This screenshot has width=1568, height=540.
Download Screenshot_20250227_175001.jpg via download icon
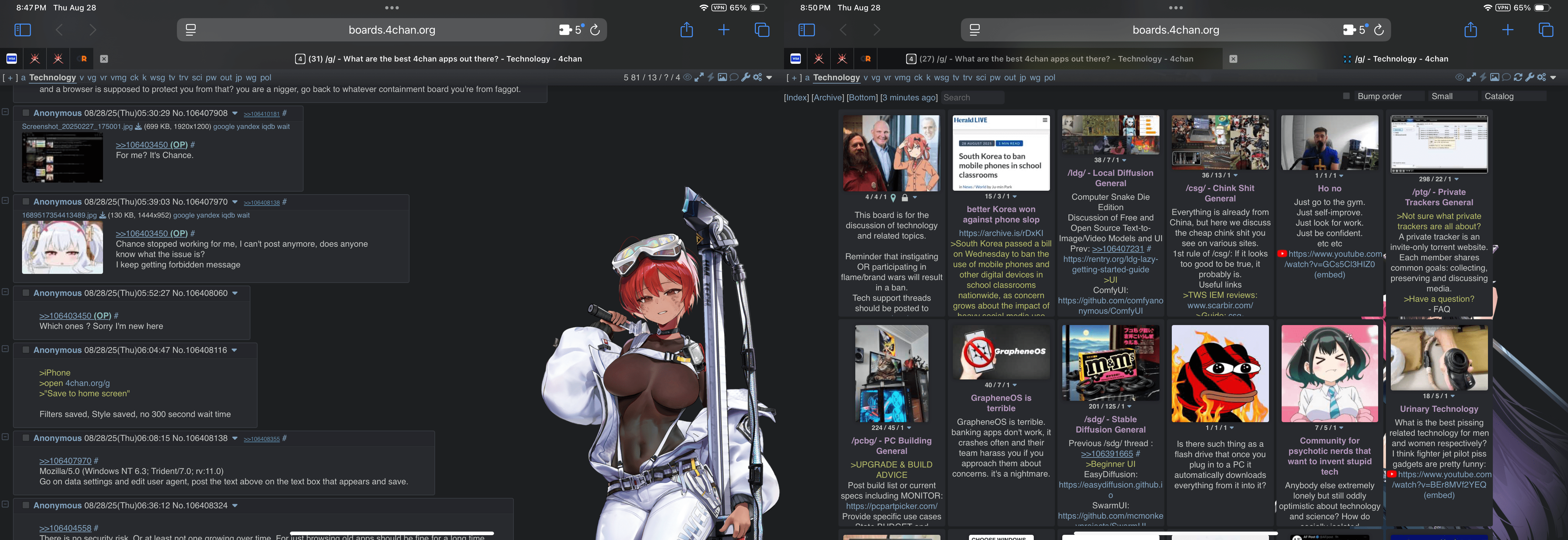(x=138, y=127)
